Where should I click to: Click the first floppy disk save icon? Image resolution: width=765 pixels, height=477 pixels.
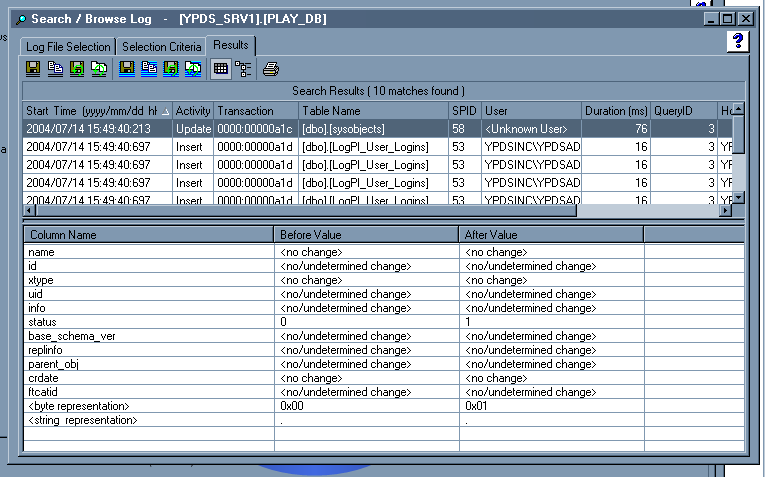33,69
